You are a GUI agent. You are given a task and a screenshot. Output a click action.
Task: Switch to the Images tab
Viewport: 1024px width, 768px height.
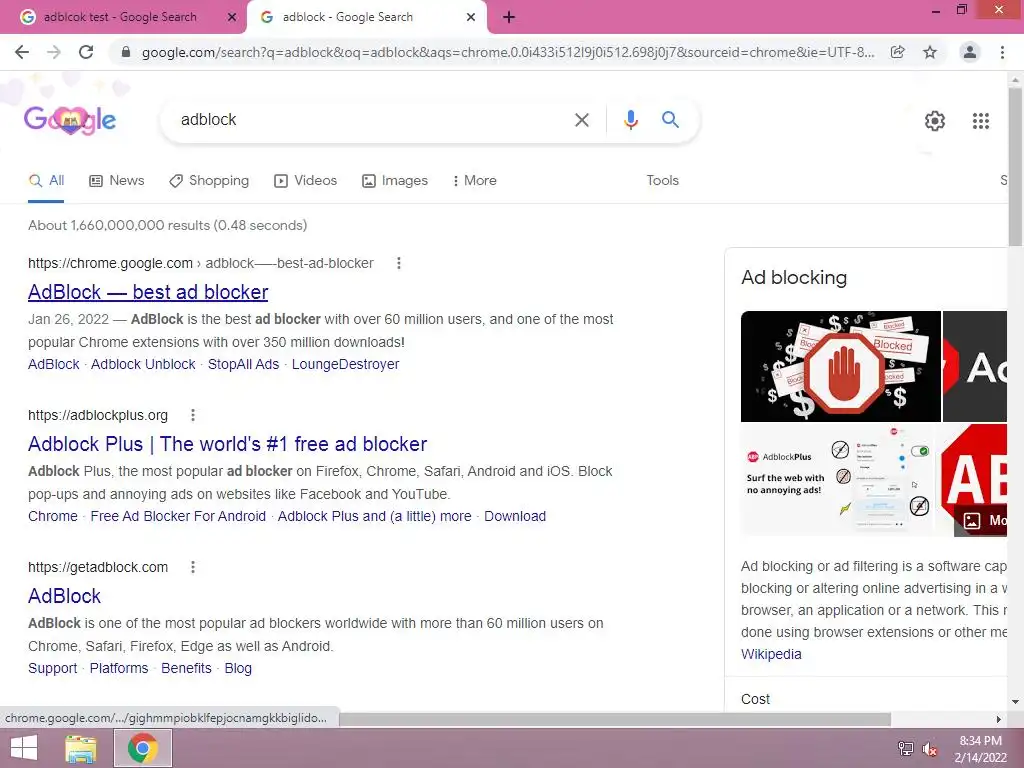click(x=395, y=181)
